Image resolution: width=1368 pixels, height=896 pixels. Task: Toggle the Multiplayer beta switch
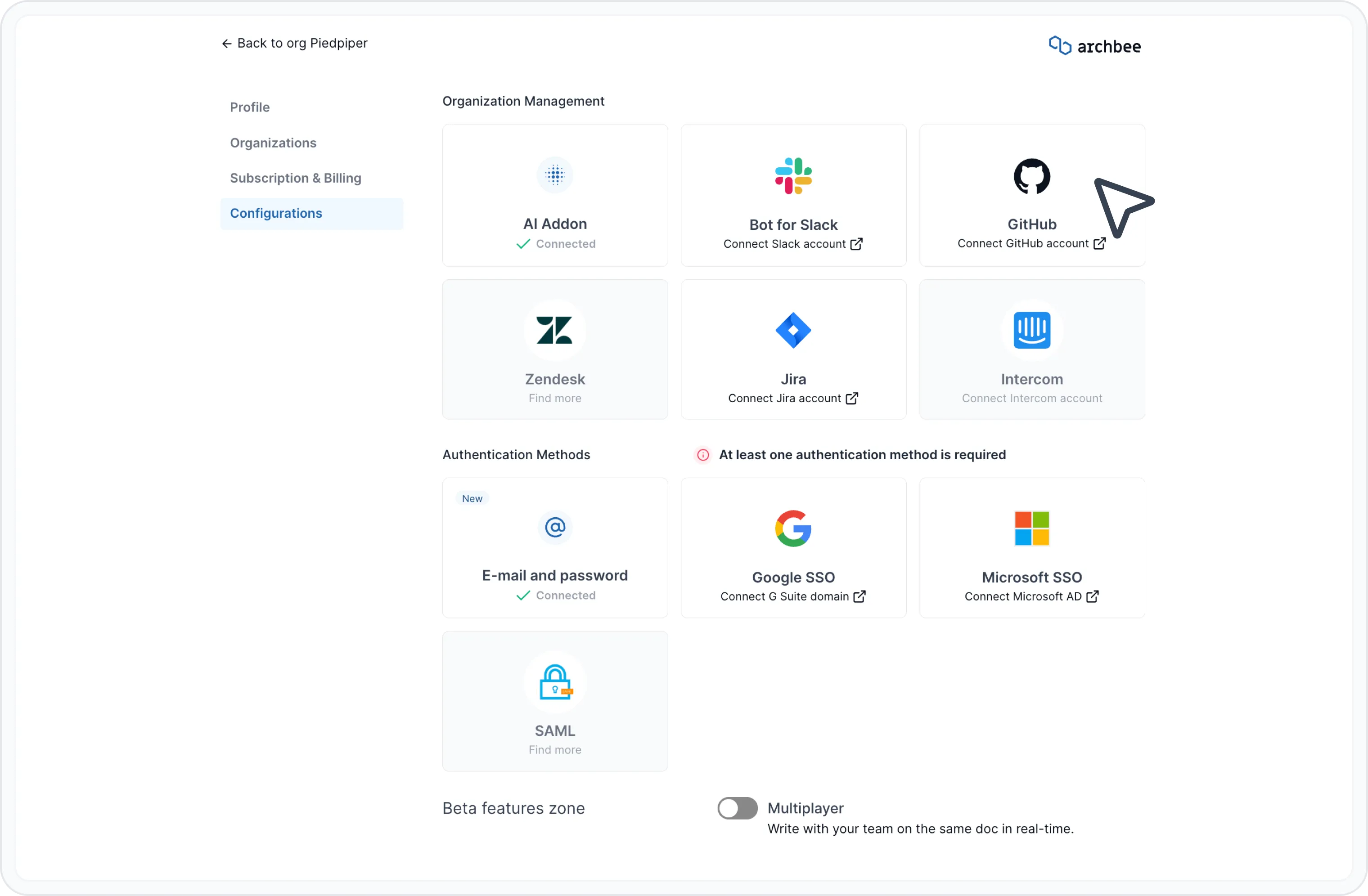pyautogui.click(x=738, y=808)
